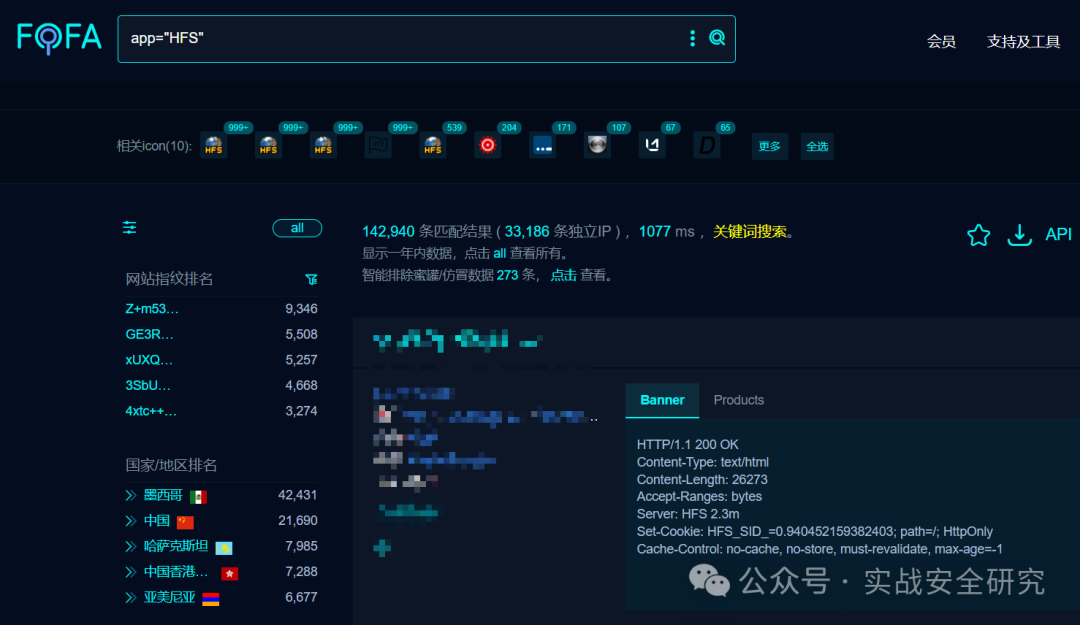Click the 全选 button
This screenshot has height=625, width=1080.
(x=817, y=146)
